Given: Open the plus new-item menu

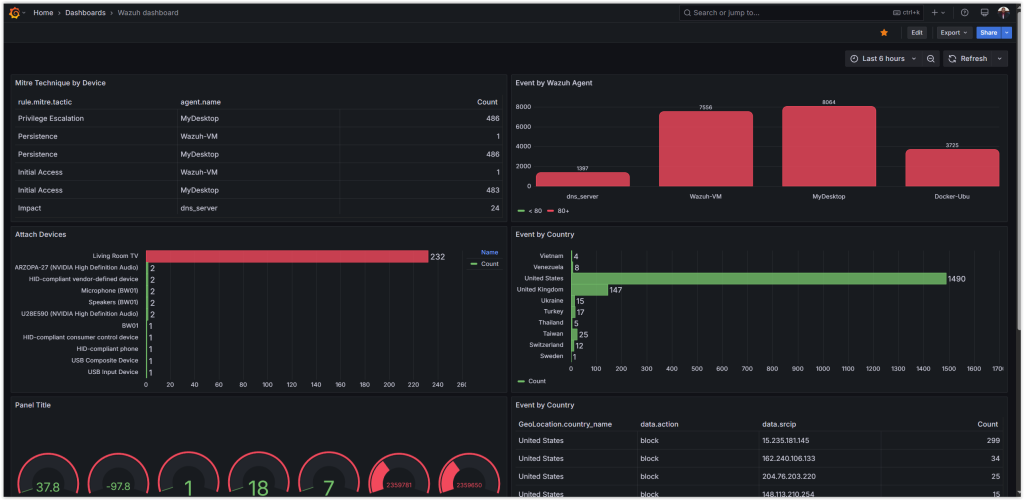Looking at the screenshot, I should (x=938, y=12).
